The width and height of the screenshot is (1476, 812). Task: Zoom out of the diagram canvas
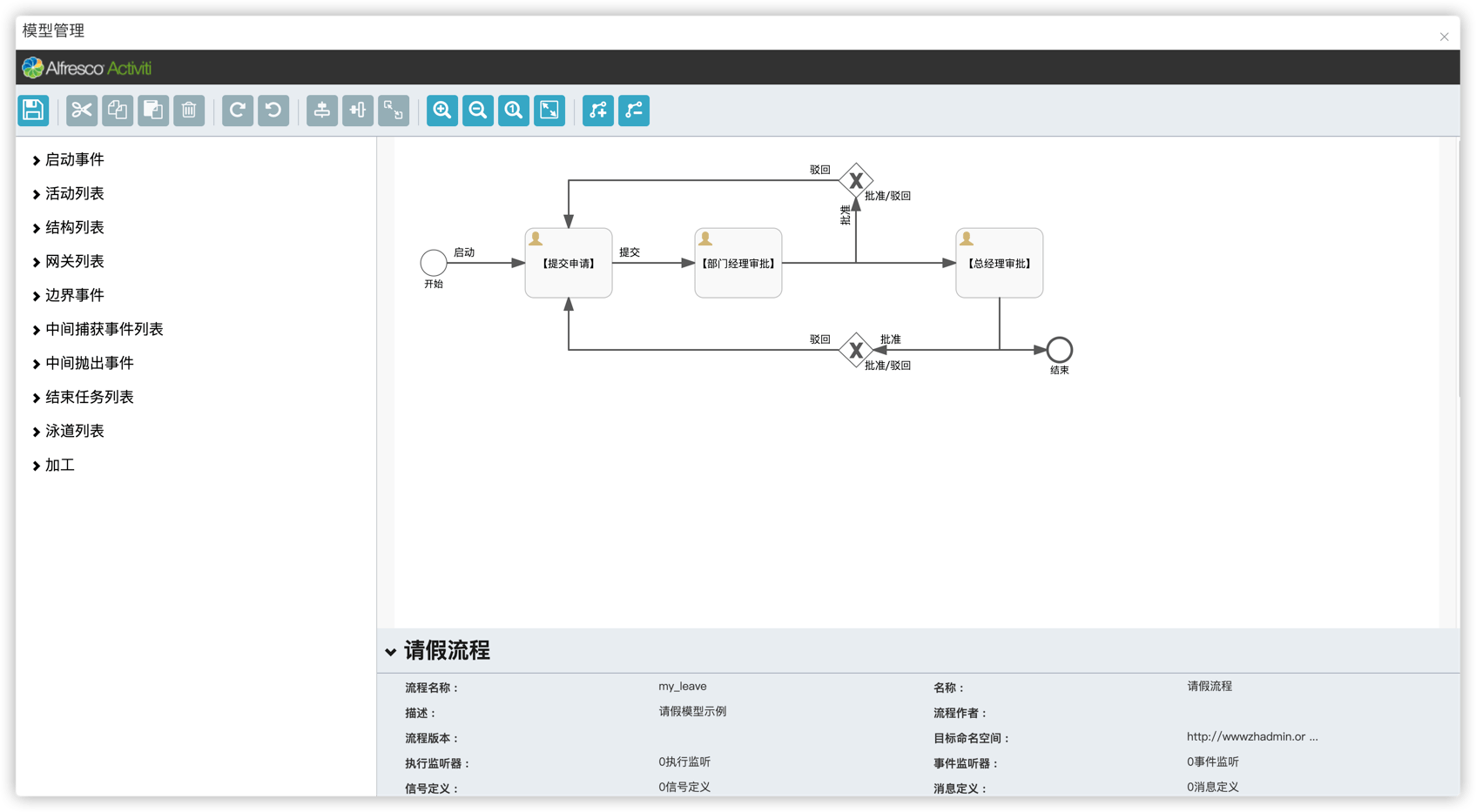click(x=478, y=111)
